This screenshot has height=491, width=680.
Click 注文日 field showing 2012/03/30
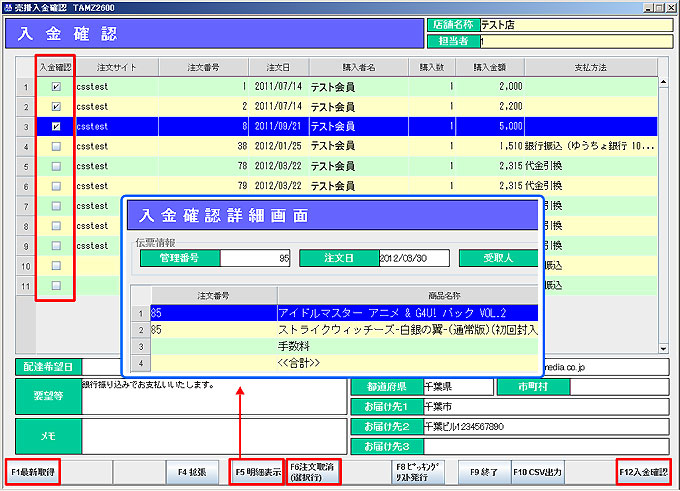(414, 258)
